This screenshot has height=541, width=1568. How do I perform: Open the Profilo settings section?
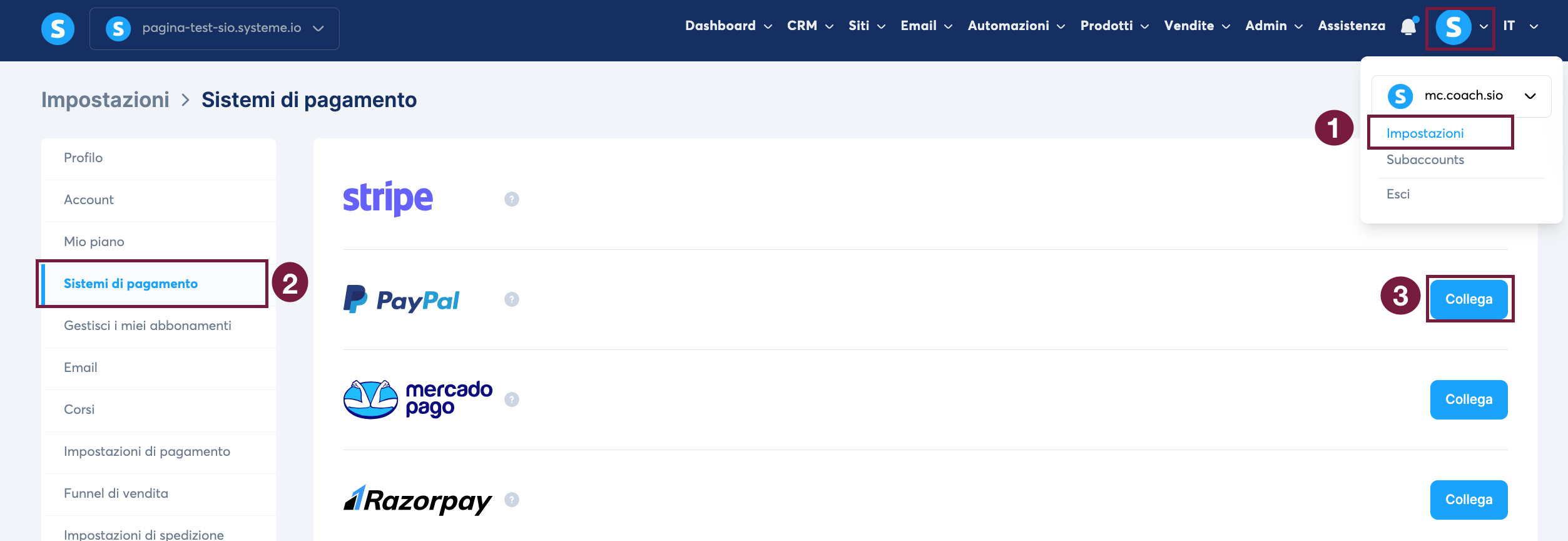coord(158,159)
